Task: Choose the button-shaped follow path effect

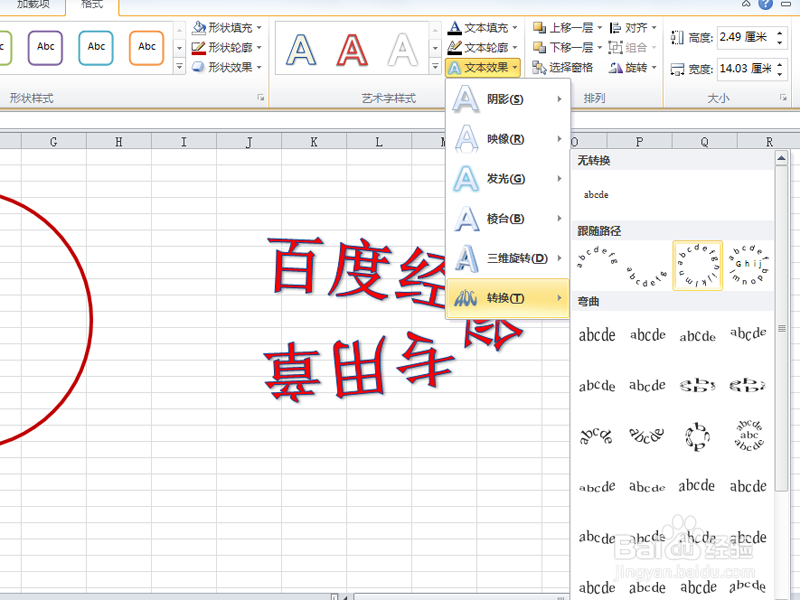Action: tap(748, 266)
